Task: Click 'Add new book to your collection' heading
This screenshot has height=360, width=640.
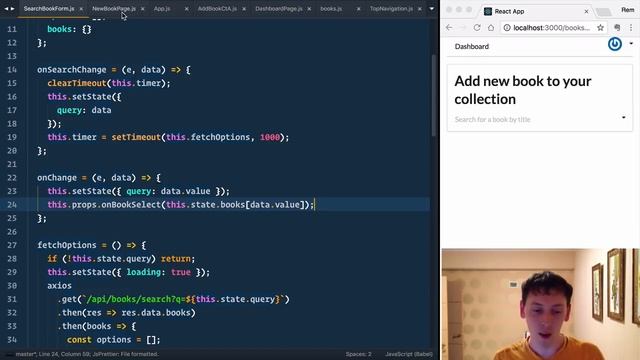Action: point(522,90)
